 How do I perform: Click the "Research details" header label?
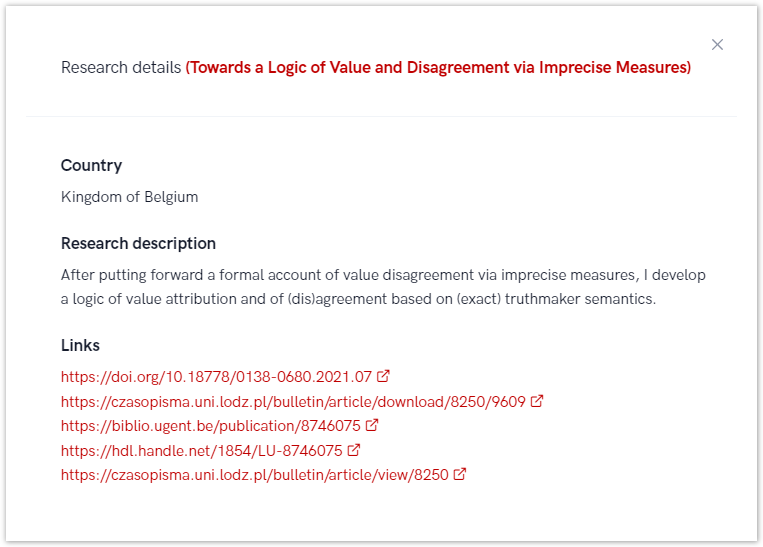click(x=120, y=67)
